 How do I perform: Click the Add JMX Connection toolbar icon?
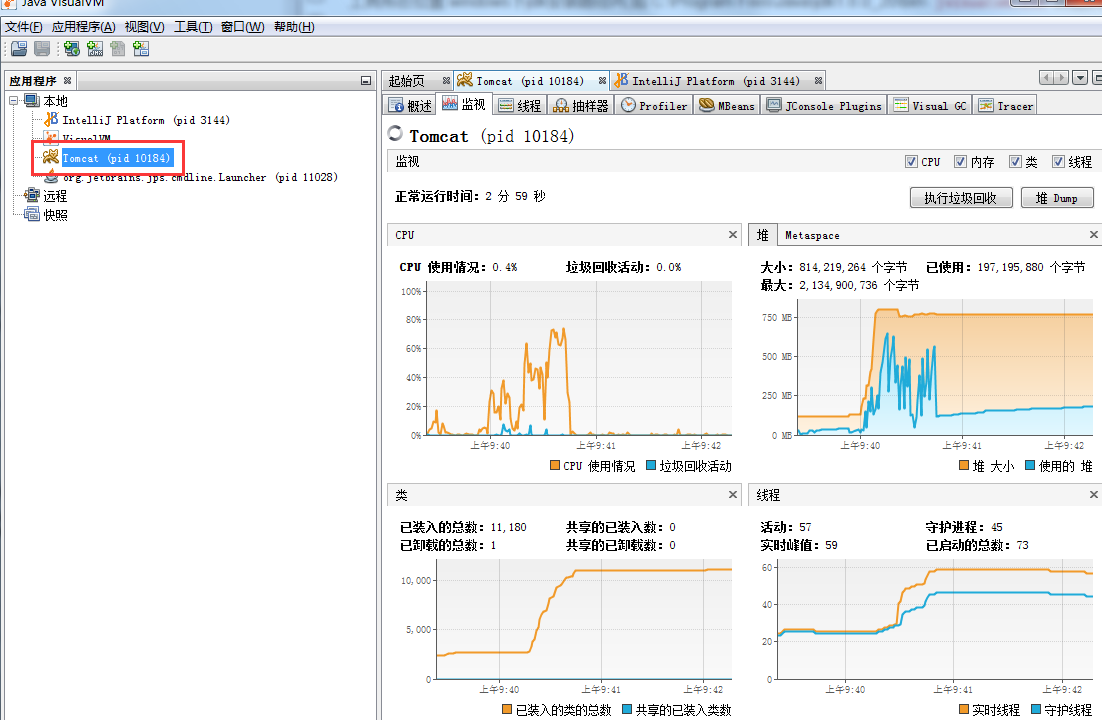(95, 49)
